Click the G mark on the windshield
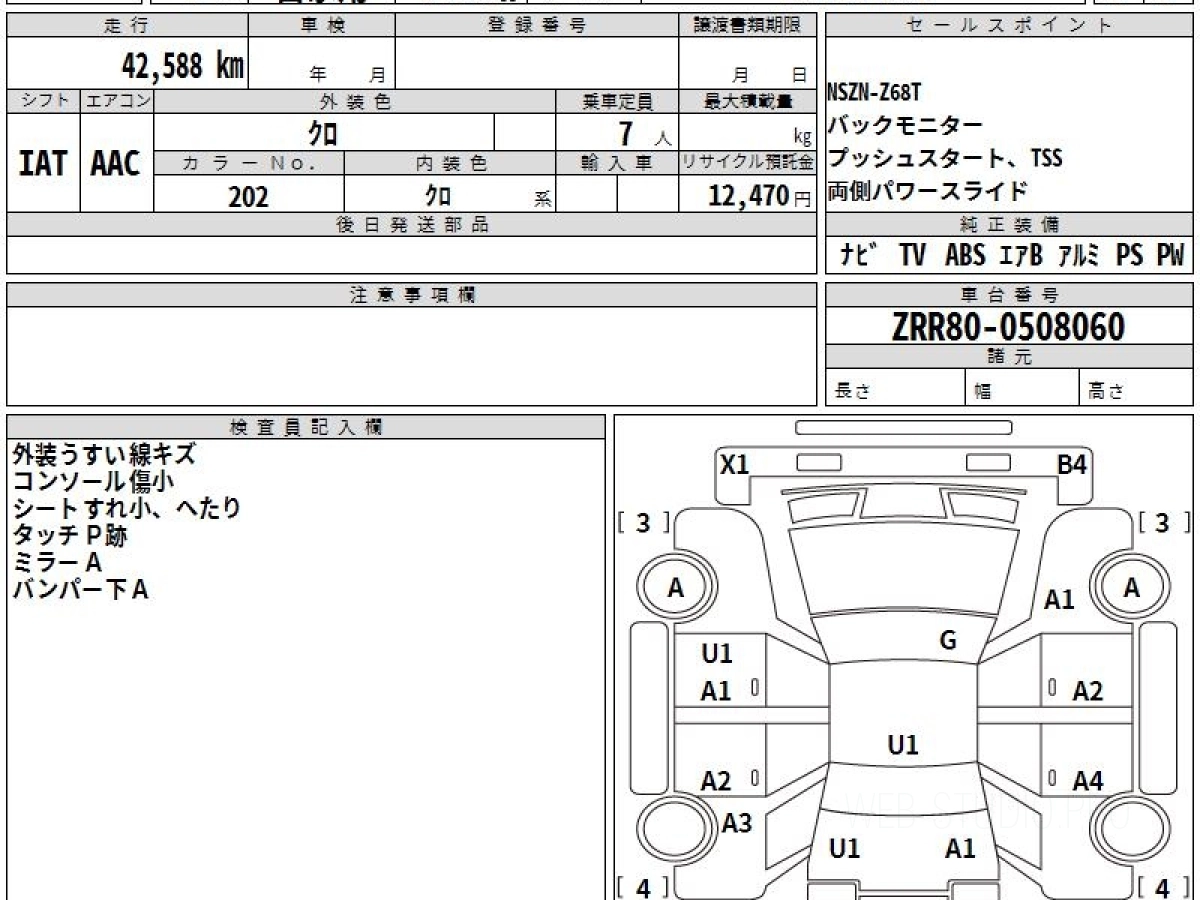This screenshot has height=900, width=1200. coord(948,641)
